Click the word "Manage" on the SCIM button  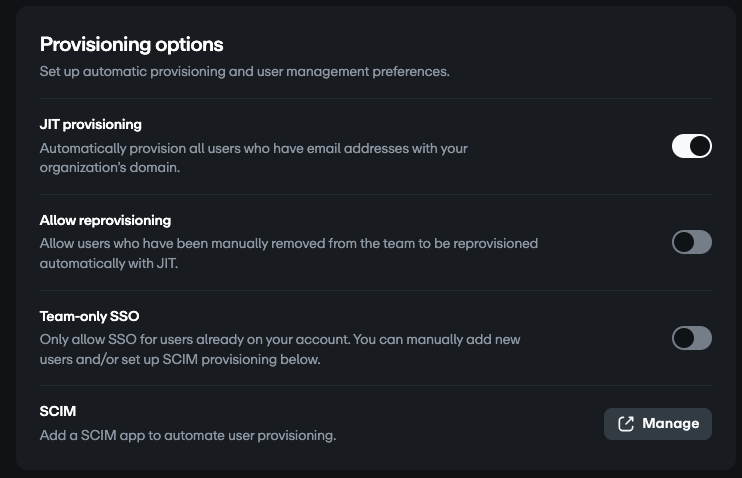(671, 424)
